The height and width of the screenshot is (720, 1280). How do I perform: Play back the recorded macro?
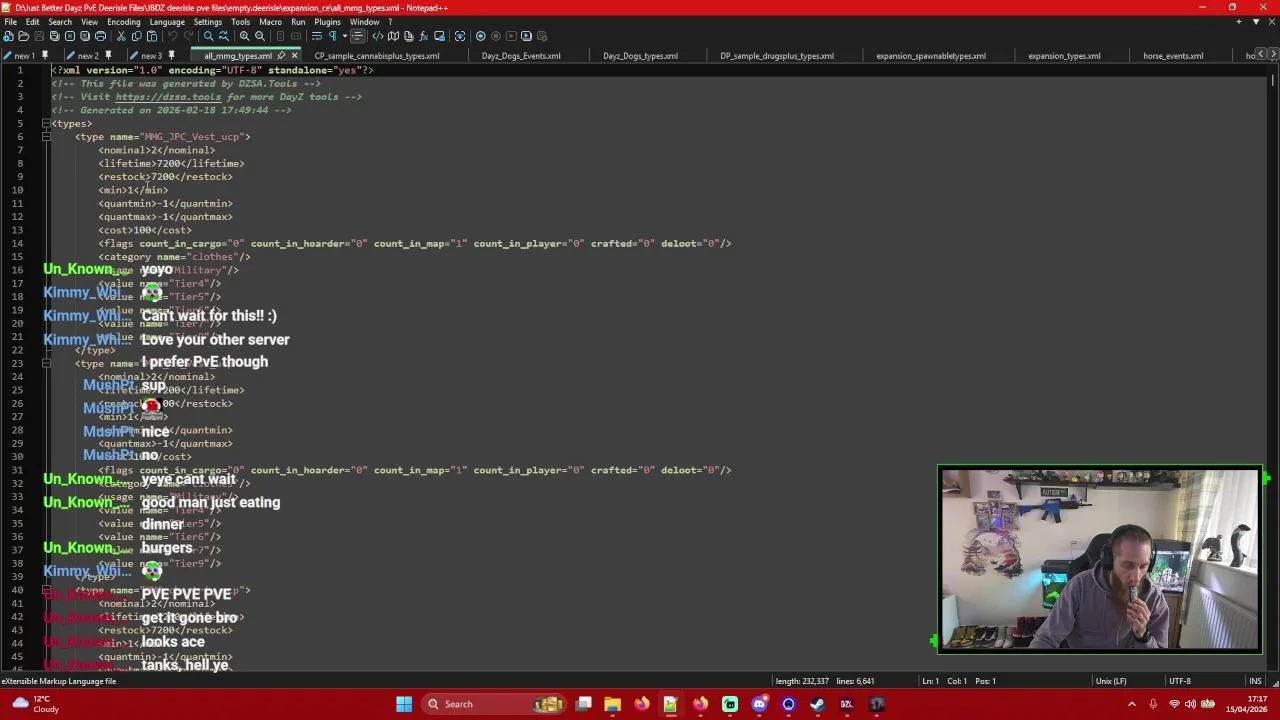[x=511, y=36]
